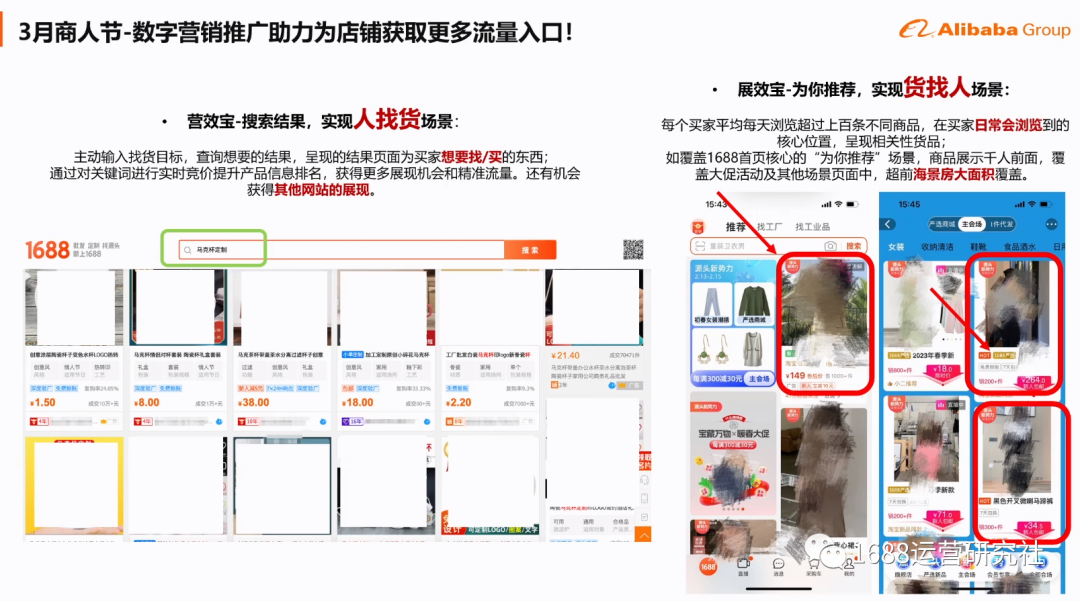Select the 女装 category tab

[895, 246]
